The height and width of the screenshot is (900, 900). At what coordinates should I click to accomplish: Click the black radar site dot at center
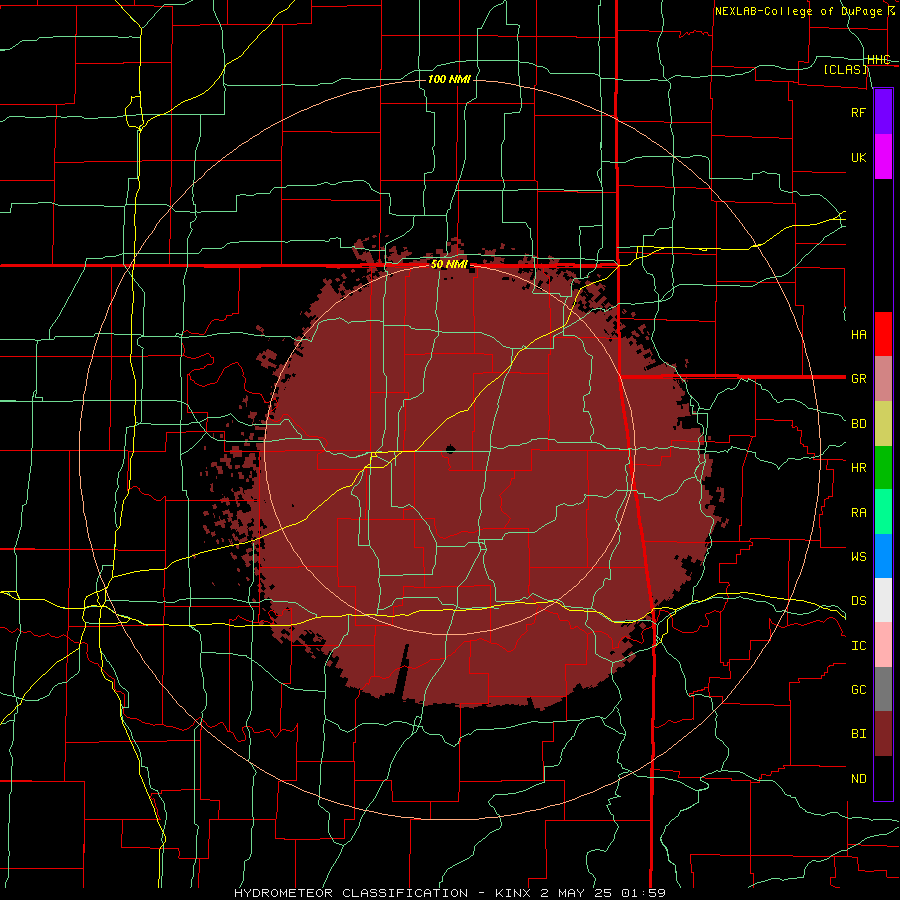tap(450, 449)
